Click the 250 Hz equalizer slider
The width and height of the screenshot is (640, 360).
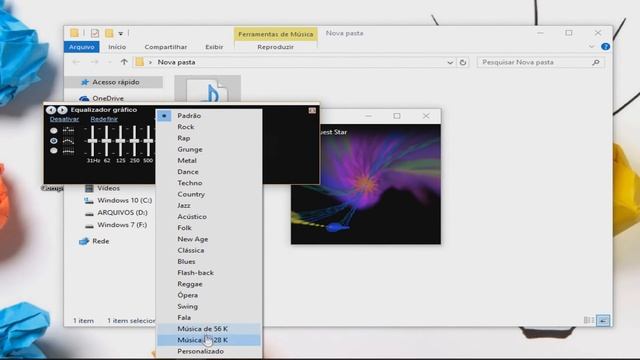tap(134, 141)
